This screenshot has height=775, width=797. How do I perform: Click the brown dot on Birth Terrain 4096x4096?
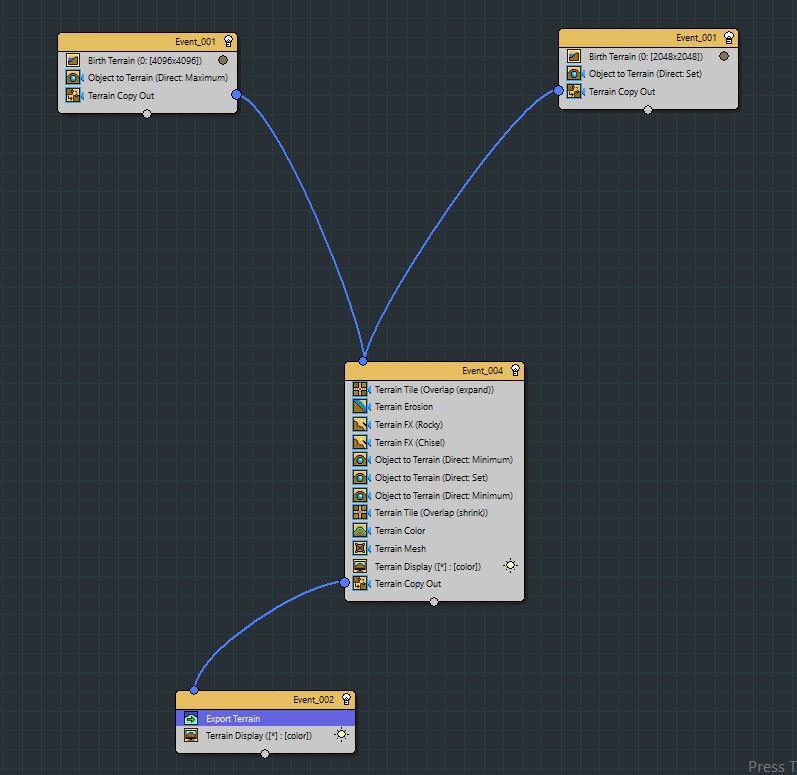(x=223, y=60)
